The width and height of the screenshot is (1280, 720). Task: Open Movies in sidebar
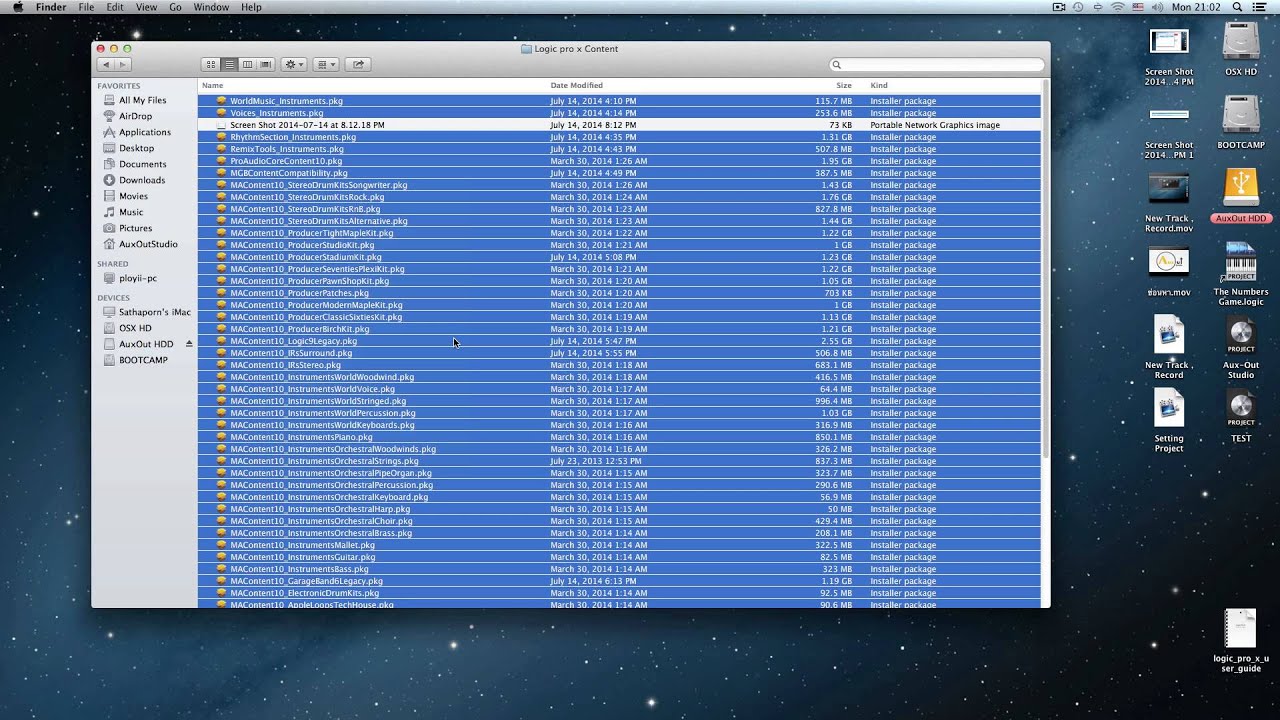tap(133, 196)
